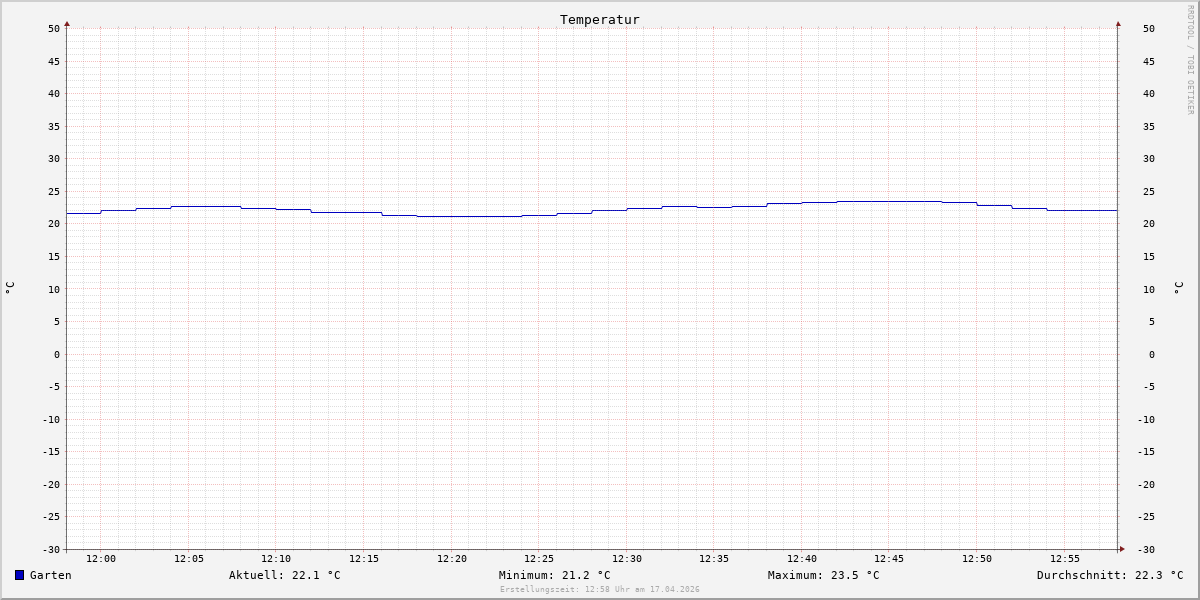
Task: Click the 12:05 time axis label
Action: tap(189, 559)
